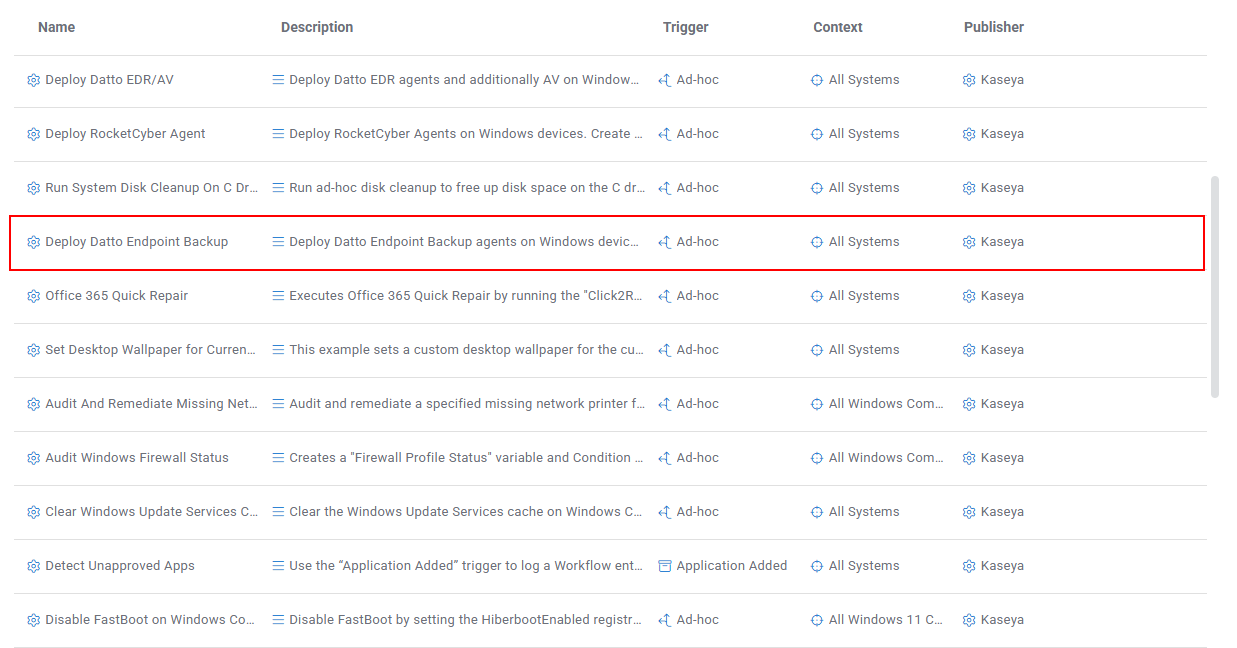Open Deploy Datto EDR/AV workflow
Image resolution: width=1237 pixels, height=648 pixels.
pos(109,80)
